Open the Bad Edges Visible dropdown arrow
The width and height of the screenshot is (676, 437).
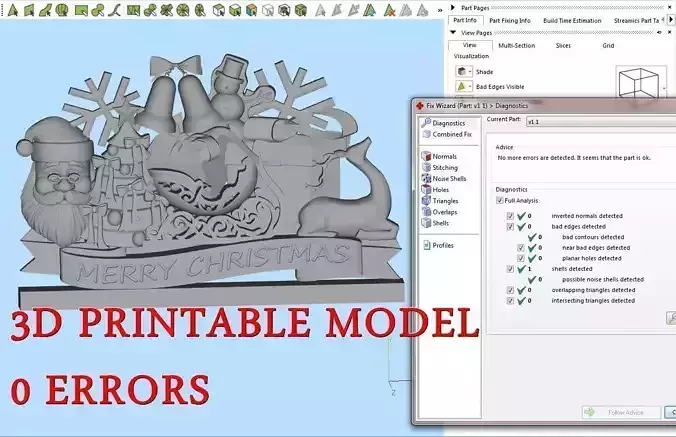pos(470,86)
